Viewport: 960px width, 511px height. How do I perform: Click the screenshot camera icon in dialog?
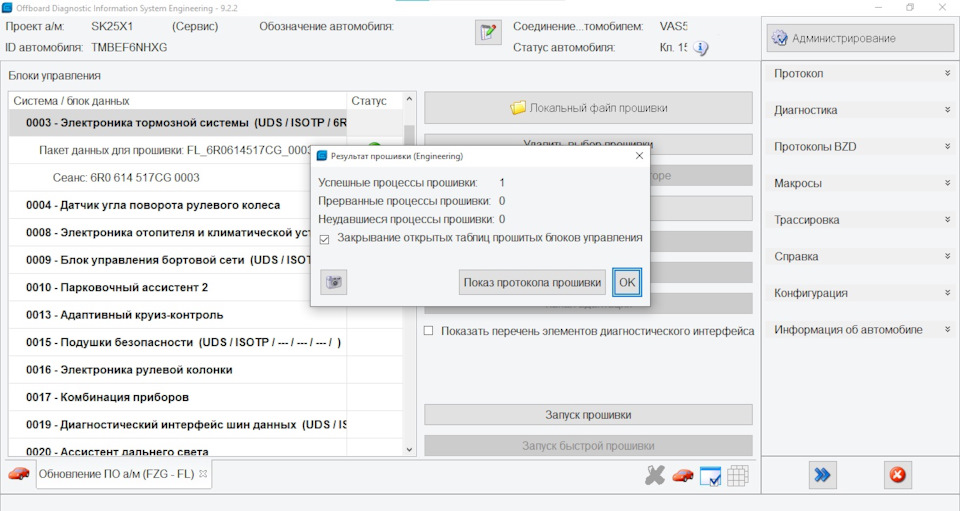tap(334, 282)
